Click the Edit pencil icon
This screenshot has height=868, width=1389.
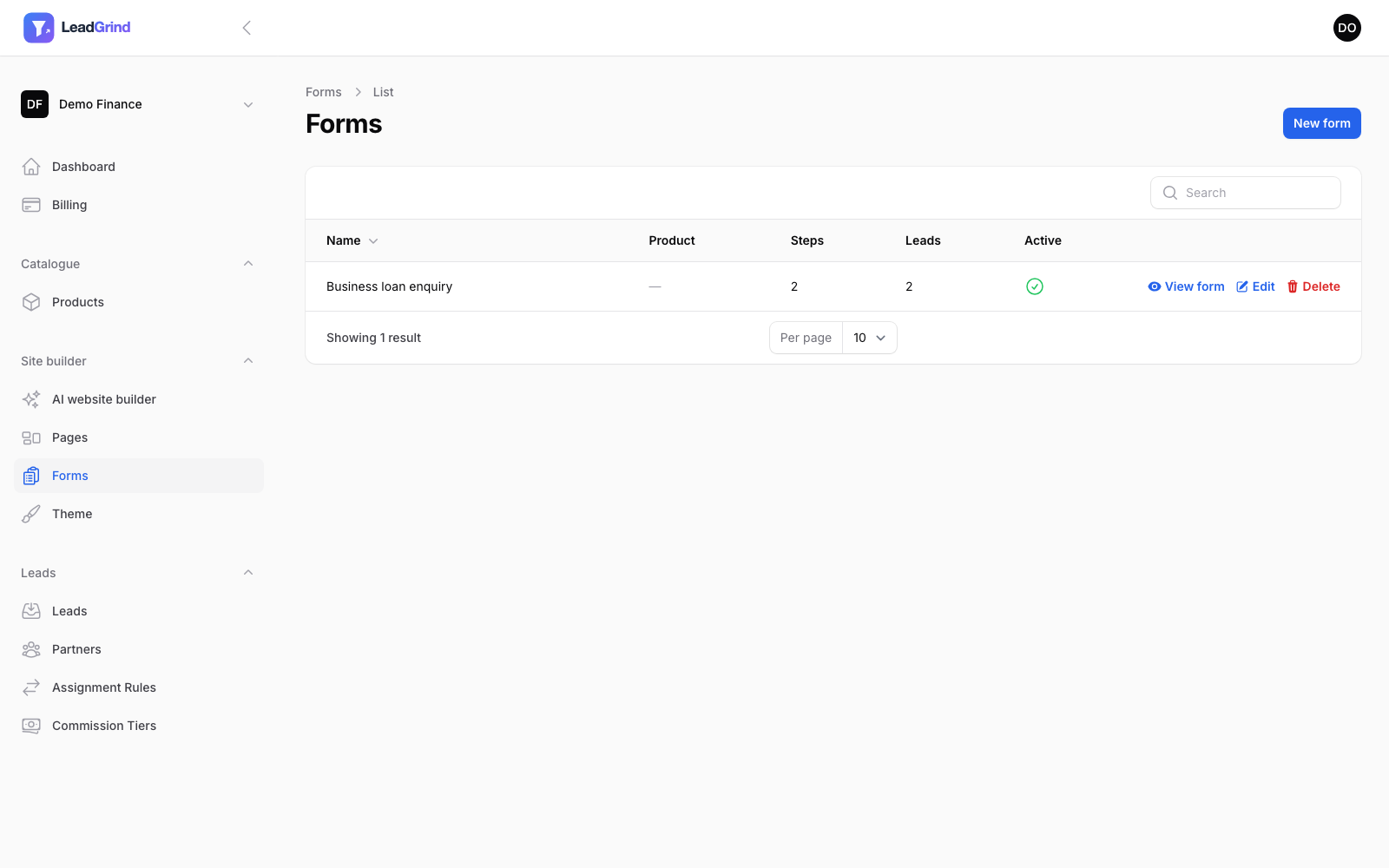click(x=1242, y=286)
